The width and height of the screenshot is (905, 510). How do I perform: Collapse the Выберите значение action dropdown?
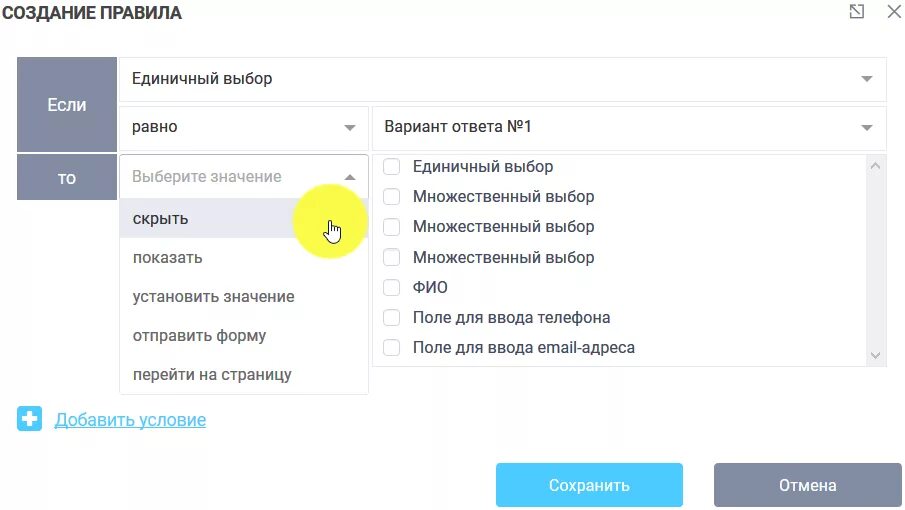click(x=244, y=177)
